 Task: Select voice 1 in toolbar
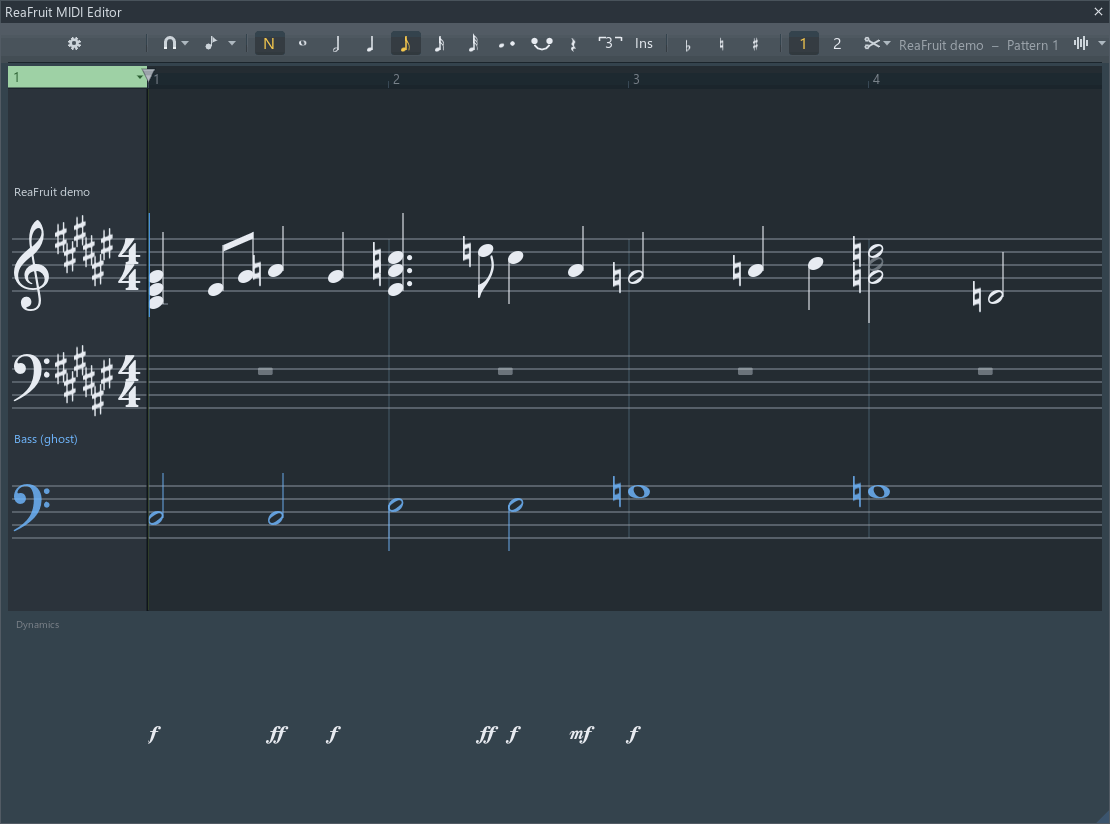[x=803, y=44]
